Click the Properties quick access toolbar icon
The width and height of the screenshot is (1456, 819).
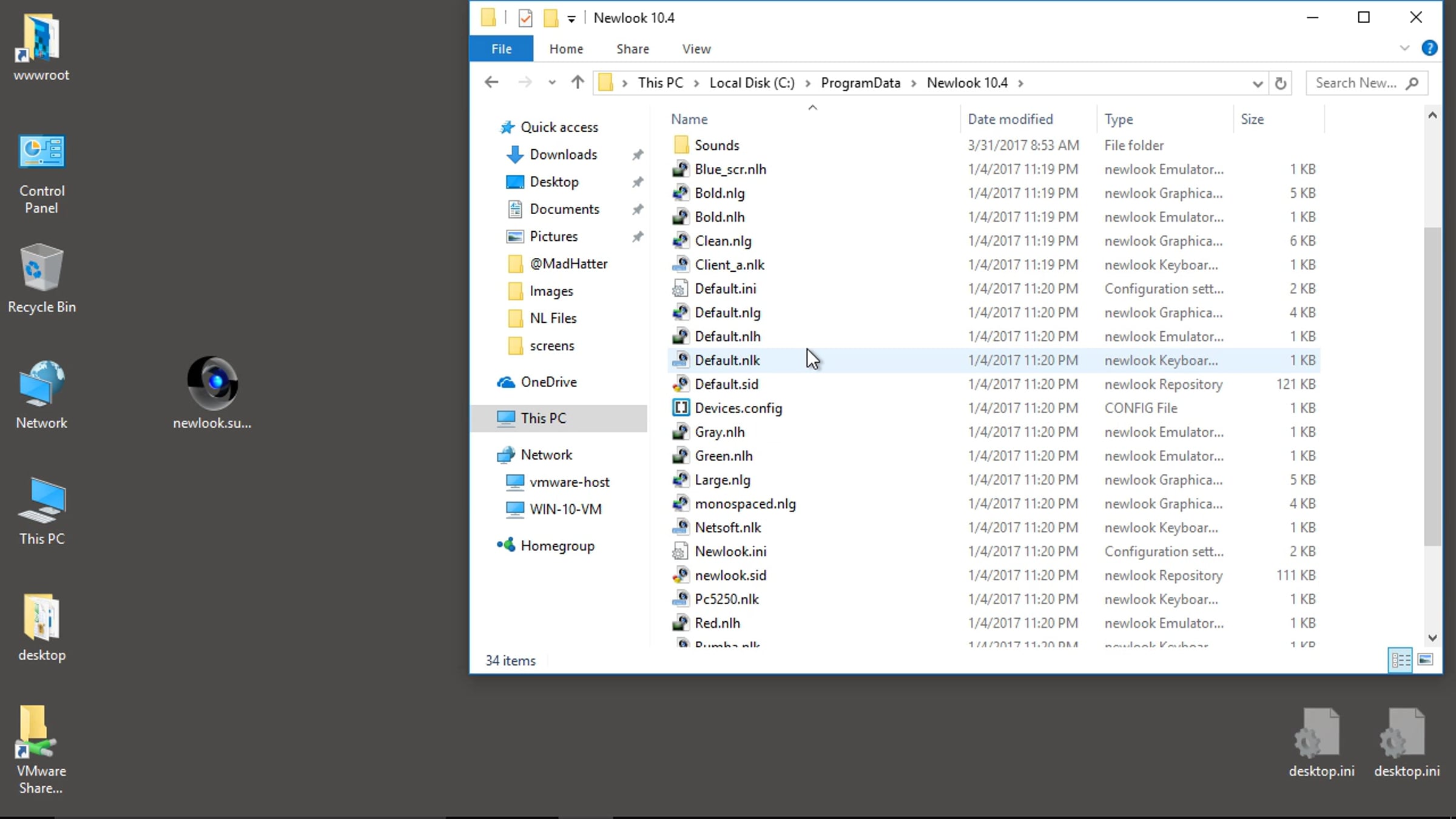click(x=525, y=18)
